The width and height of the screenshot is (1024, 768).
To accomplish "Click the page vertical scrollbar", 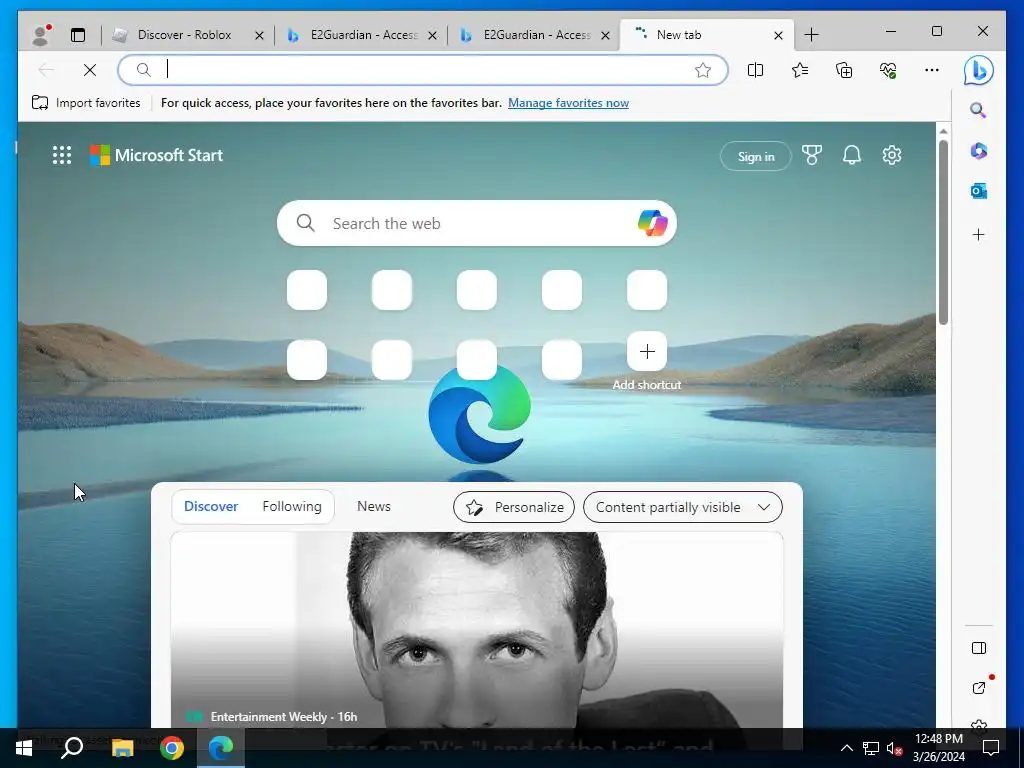I will coord(943,232).
